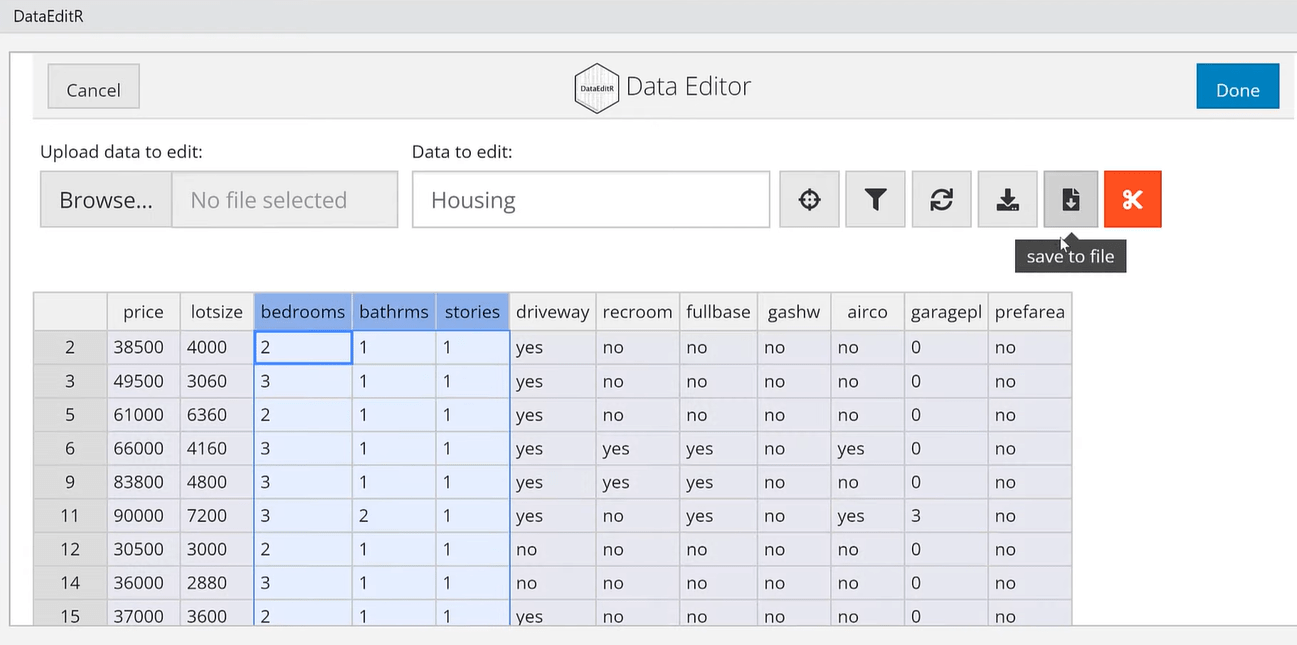Select row header 12
Viewport: 1297px width, 645px height.
coord(70,549)
